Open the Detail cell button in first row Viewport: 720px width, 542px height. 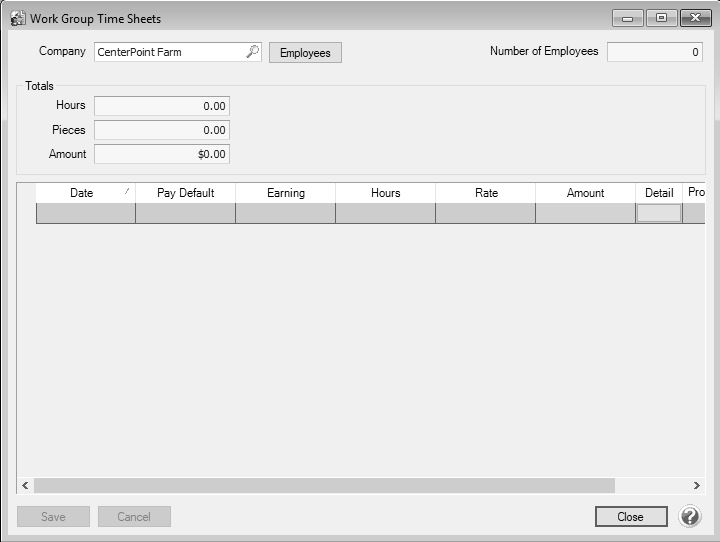pyautogui.click(x=659, y=213)
